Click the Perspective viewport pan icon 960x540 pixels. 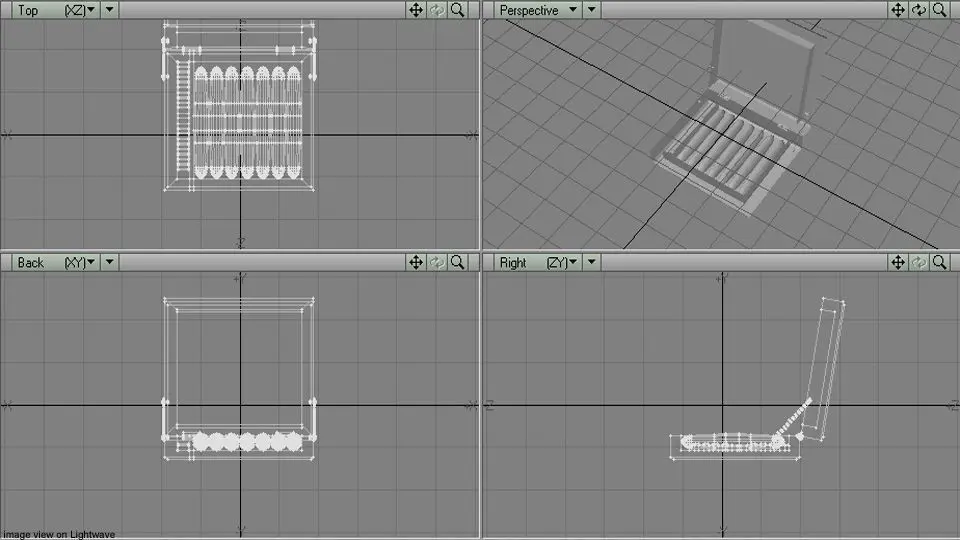[x=898, y=10]
